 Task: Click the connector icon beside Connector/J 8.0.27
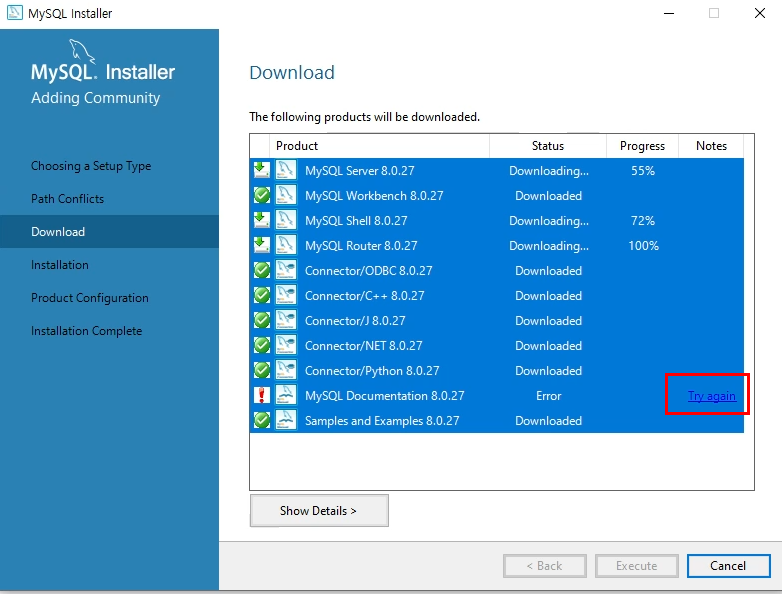coord(286,320)
